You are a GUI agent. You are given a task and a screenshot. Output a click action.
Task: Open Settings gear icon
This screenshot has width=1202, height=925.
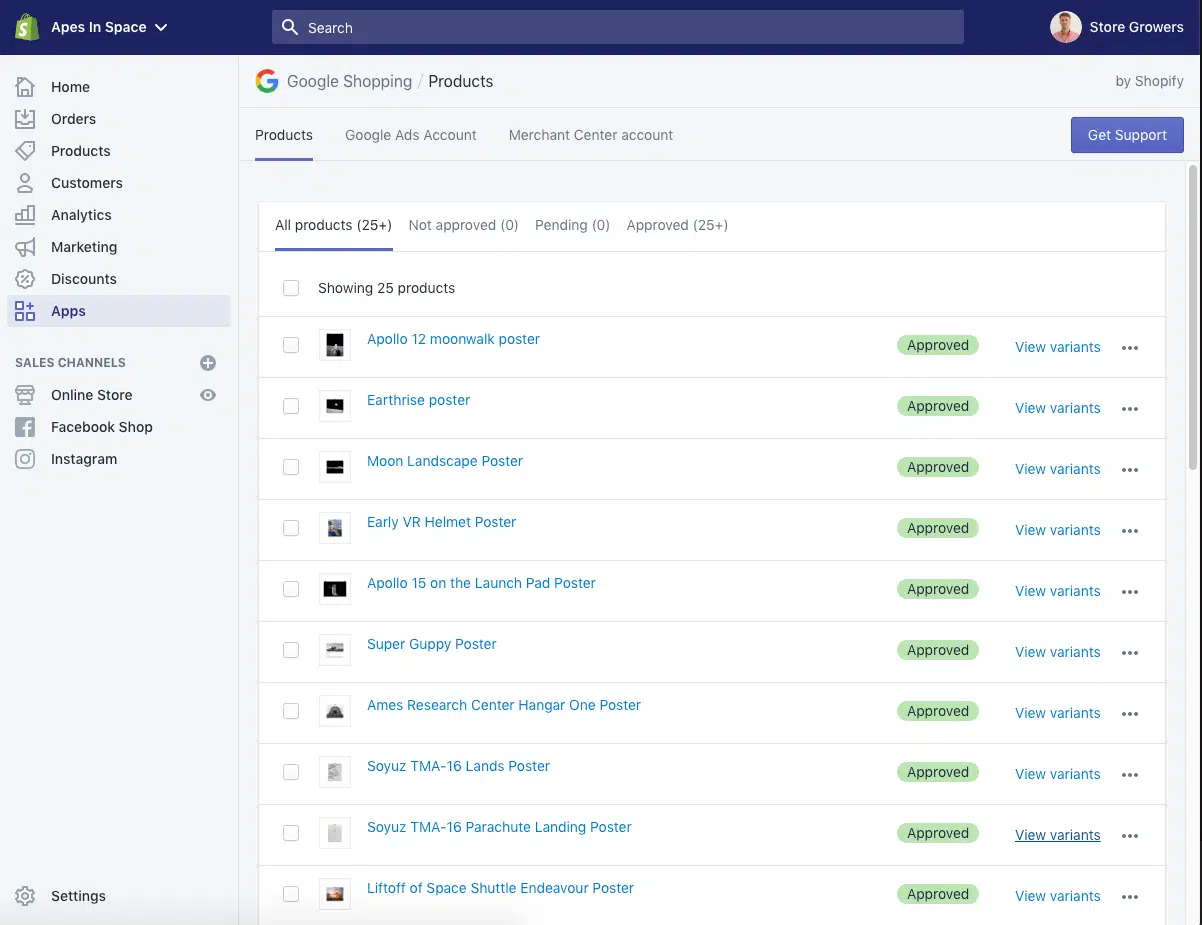[x=25, y=896]
